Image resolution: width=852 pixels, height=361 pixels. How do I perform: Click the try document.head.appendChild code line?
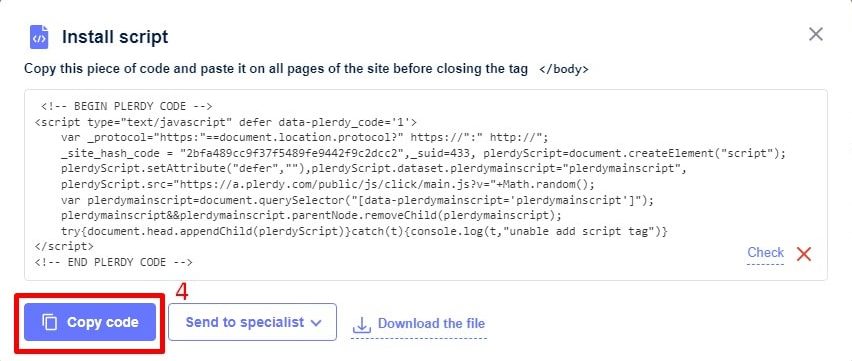pyautogui.click(x=364, y=231)
